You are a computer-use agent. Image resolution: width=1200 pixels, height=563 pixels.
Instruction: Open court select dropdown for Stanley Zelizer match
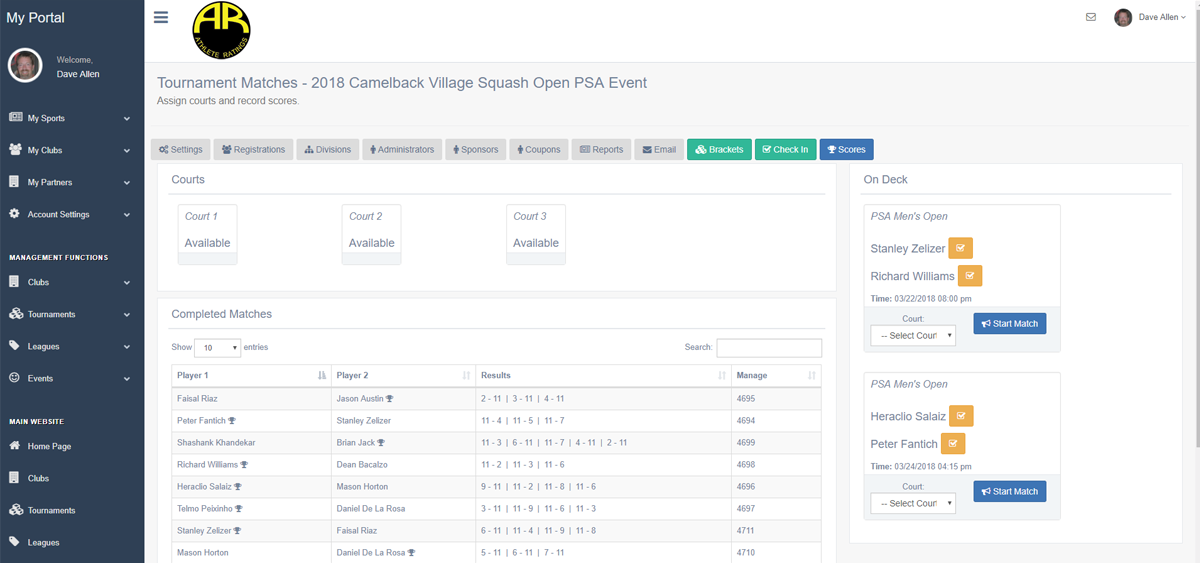pos(913,336)
